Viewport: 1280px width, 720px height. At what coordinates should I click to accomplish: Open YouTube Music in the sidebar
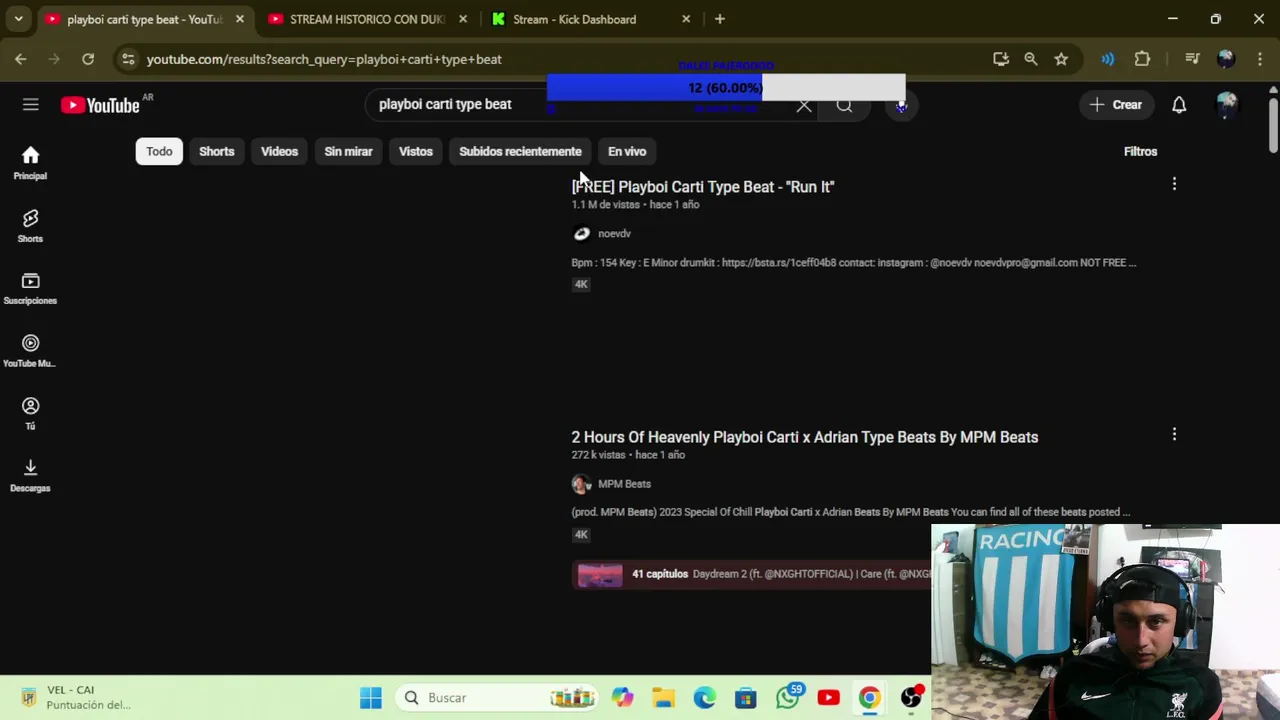[30, 351]
